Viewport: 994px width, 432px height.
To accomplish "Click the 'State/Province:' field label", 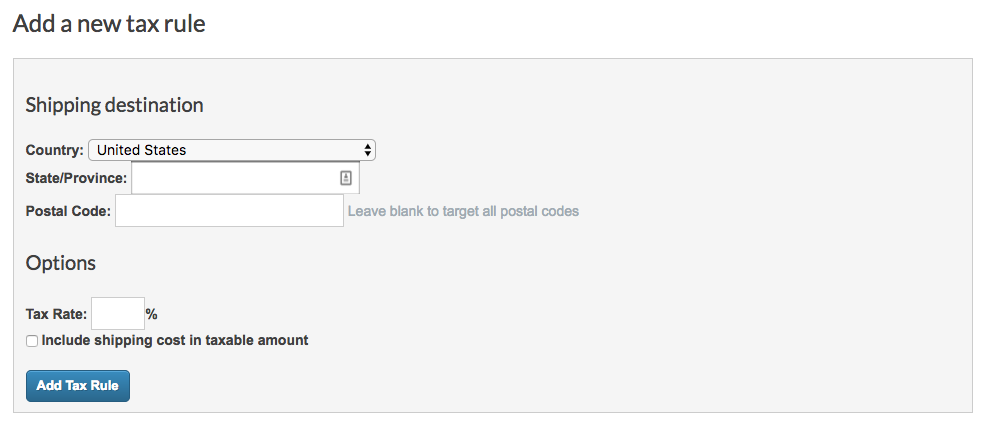I will pos(76,178).
